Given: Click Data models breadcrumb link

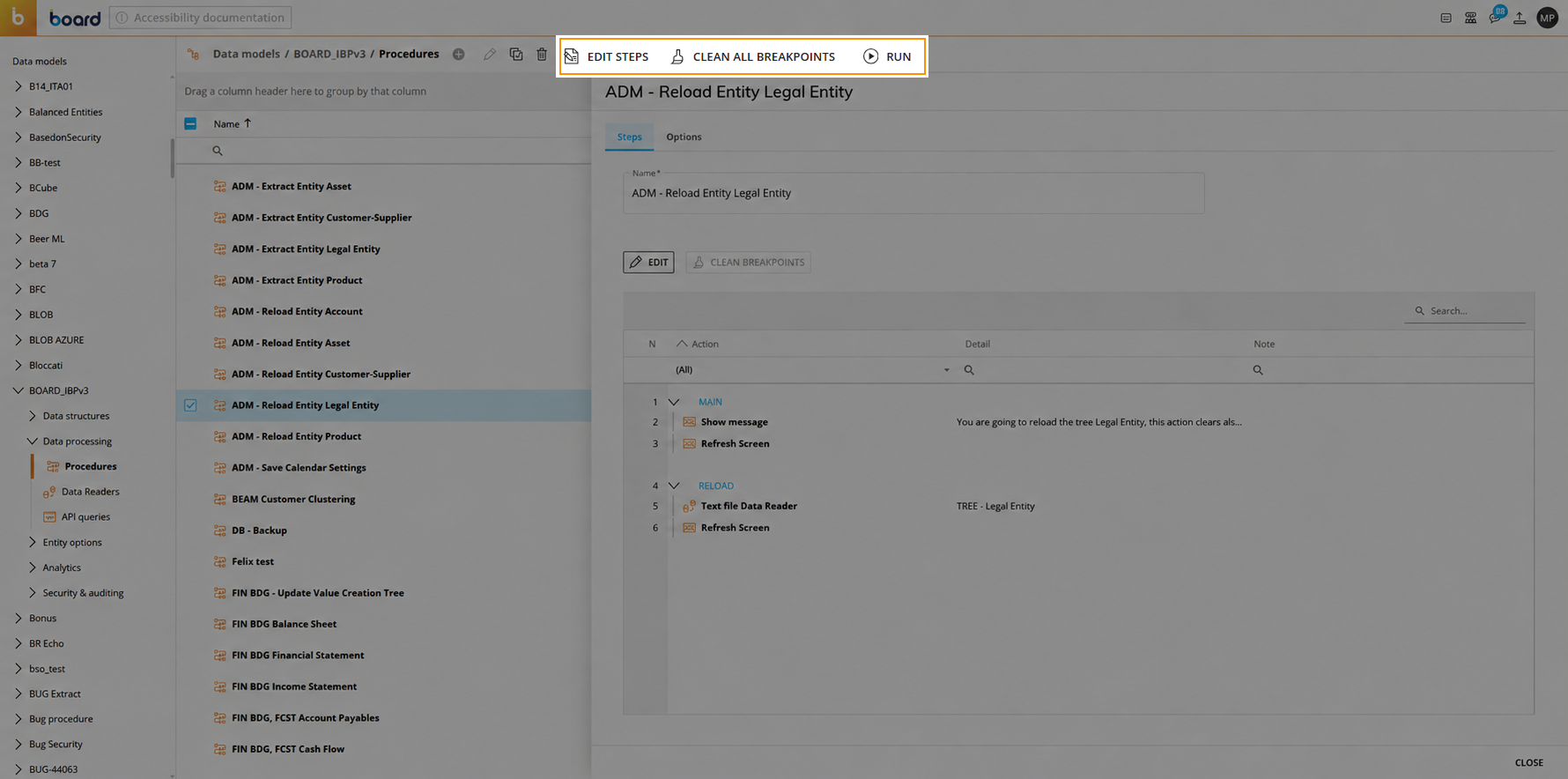Looking at the screenshot, I should pyautogui.click(x=247, y=54).
